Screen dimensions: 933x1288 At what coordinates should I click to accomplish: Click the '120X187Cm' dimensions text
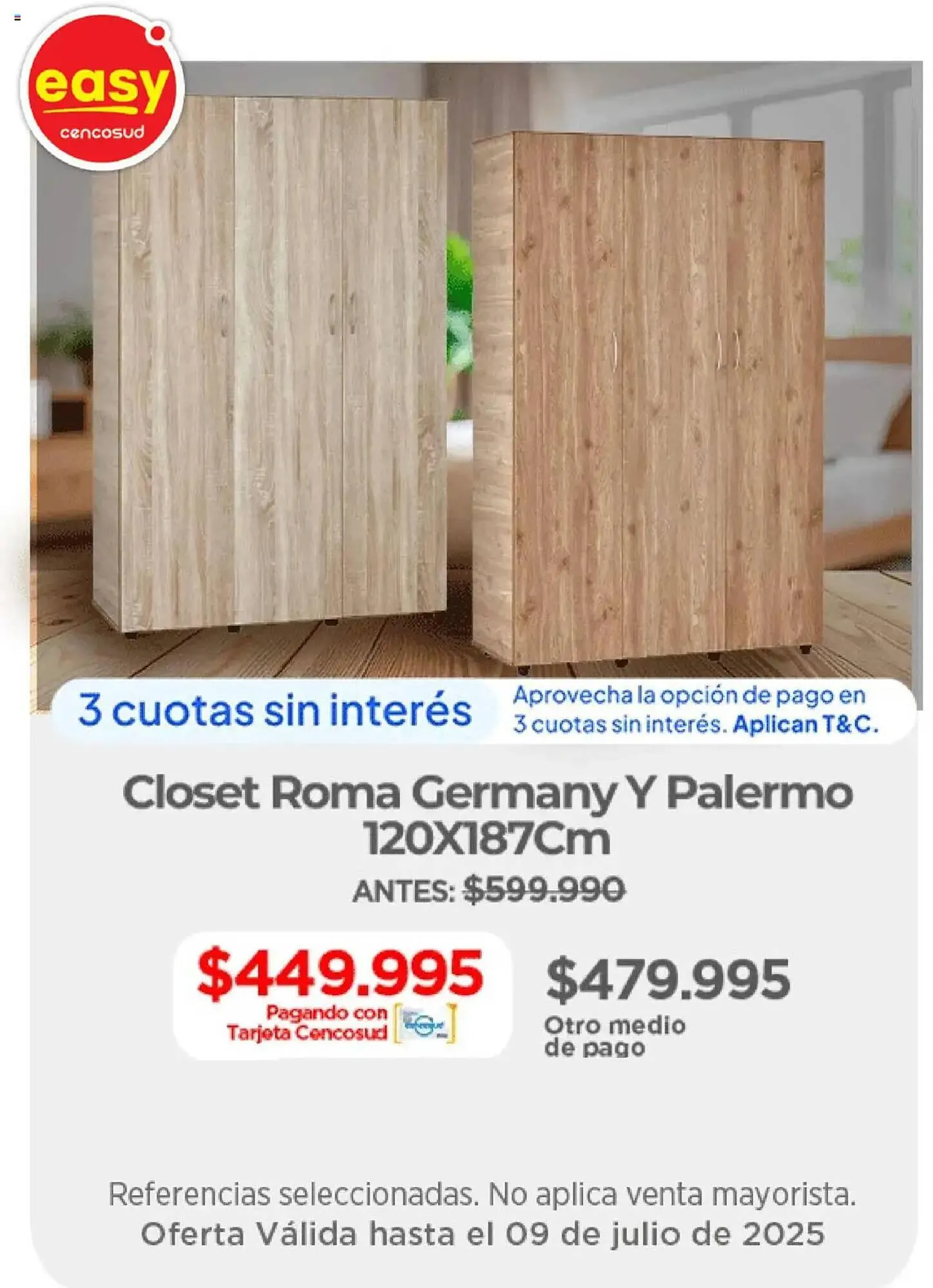[487, 839]
